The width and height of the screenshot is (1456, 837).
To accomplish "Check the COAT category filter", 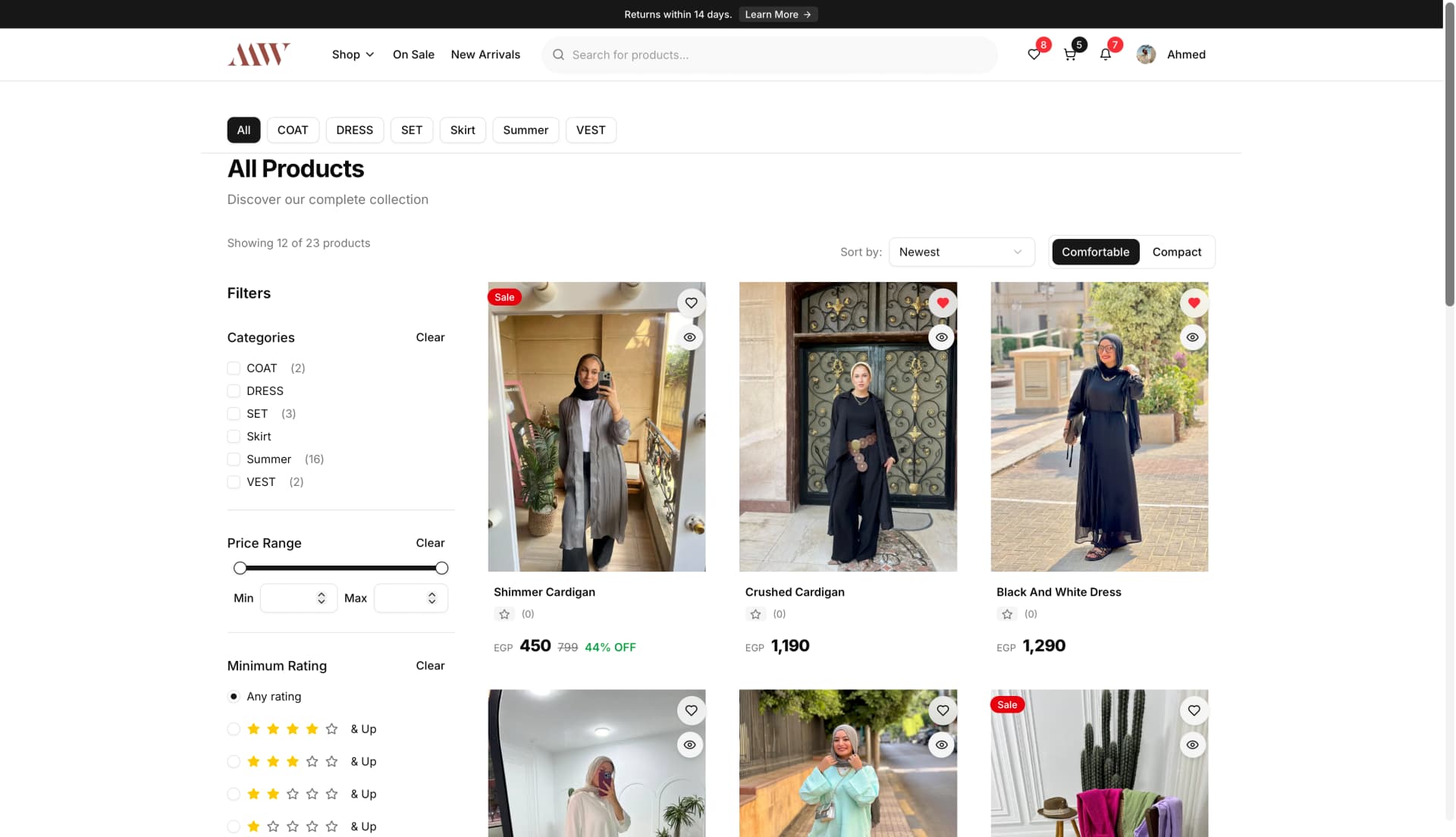I will tap(234, 368).
